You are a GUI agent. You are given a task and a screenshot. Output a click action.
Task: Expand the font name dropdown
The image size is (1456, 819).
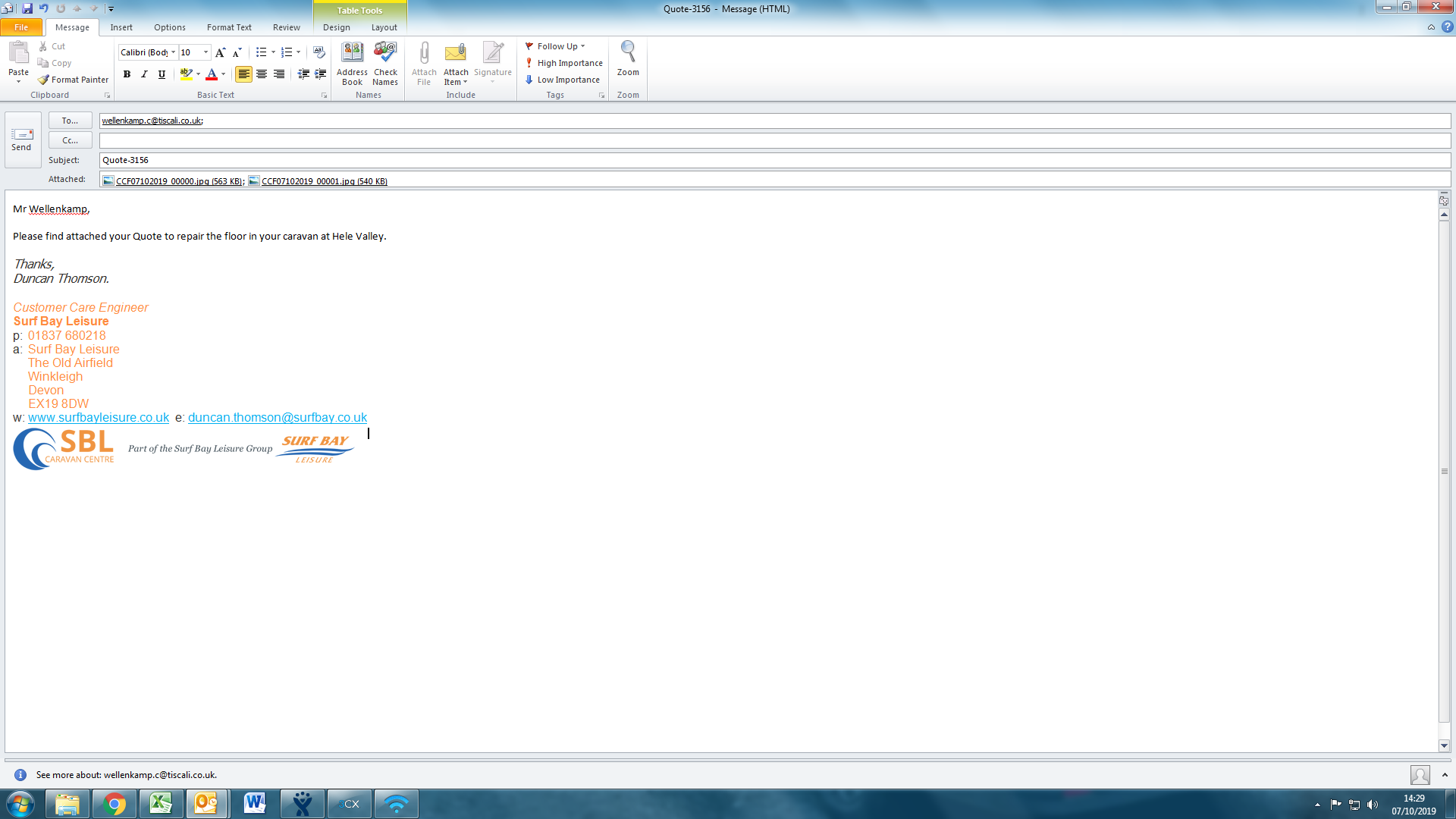(174, 52)
